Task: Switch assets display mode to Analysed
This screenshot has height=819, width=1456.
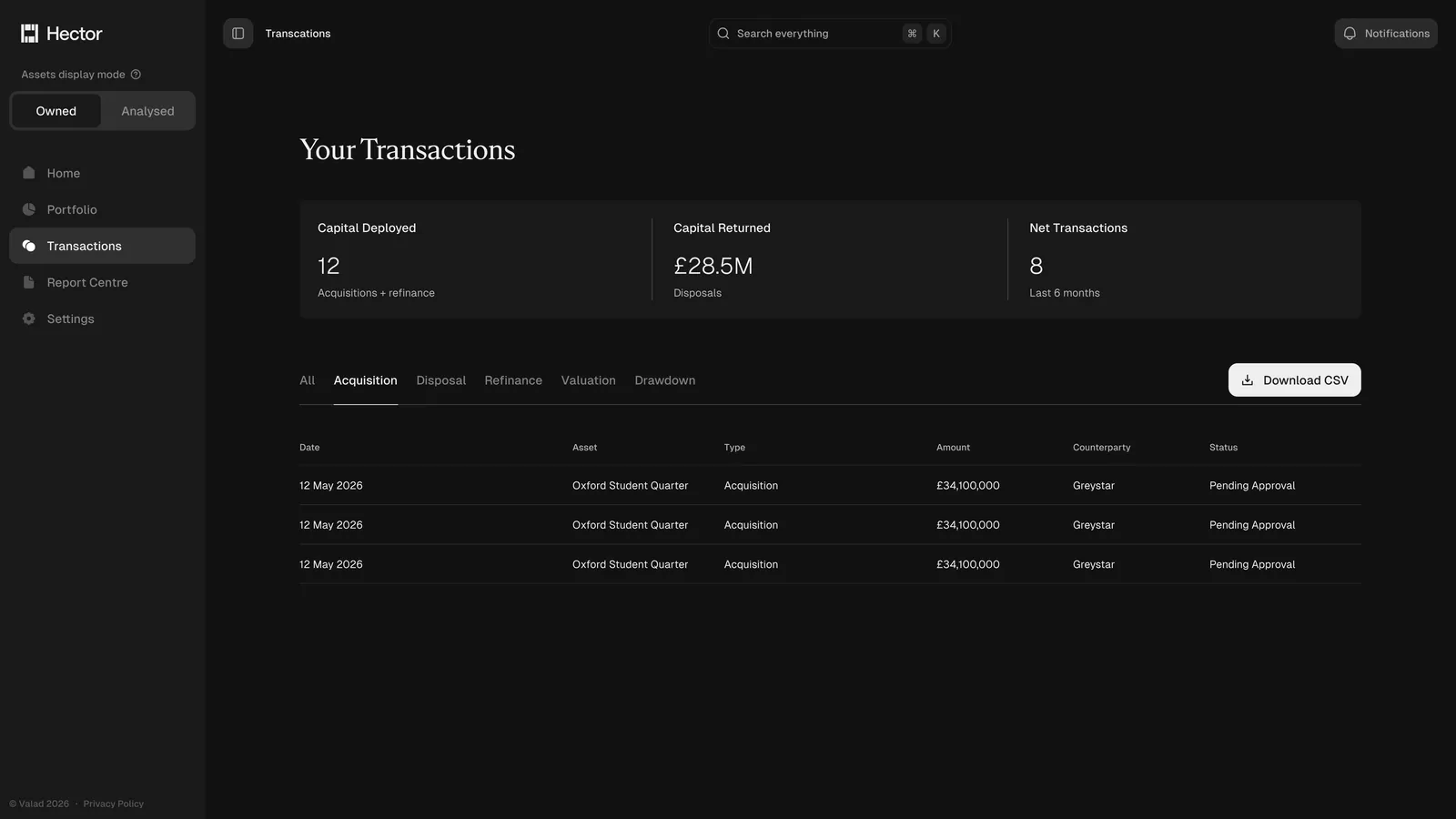Action: [x=147, y=111]
